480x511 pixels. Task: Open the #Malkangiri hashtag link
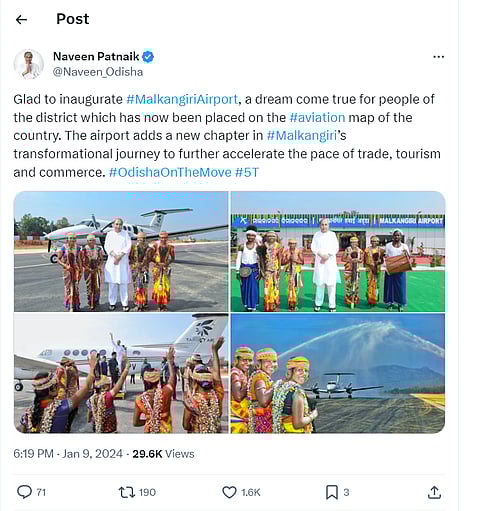click(302, 136)
